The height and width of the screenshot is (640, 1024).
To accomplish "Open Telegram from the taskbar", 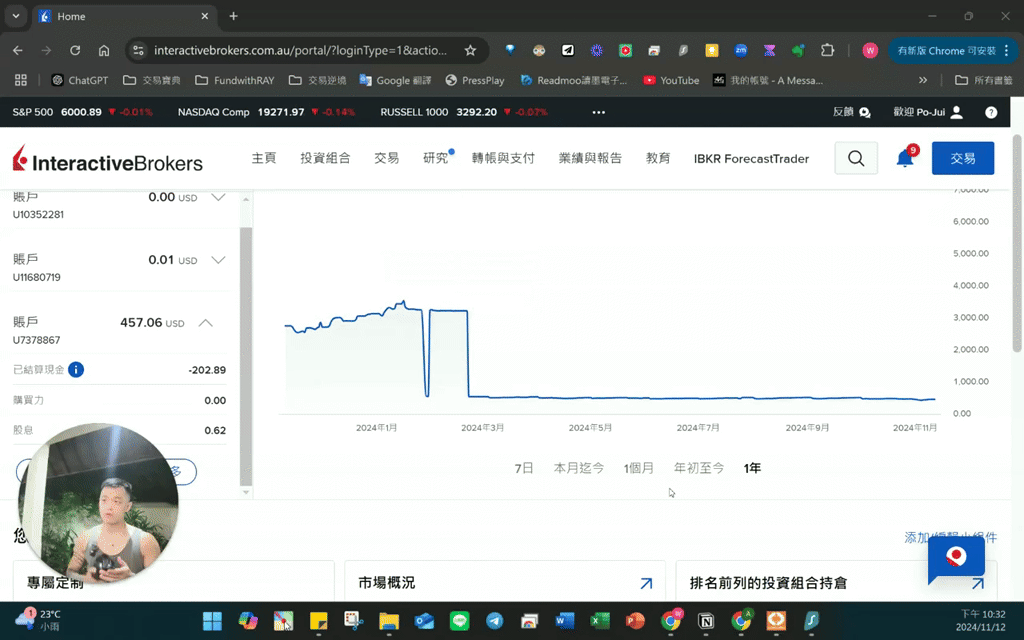I will 494,620.
